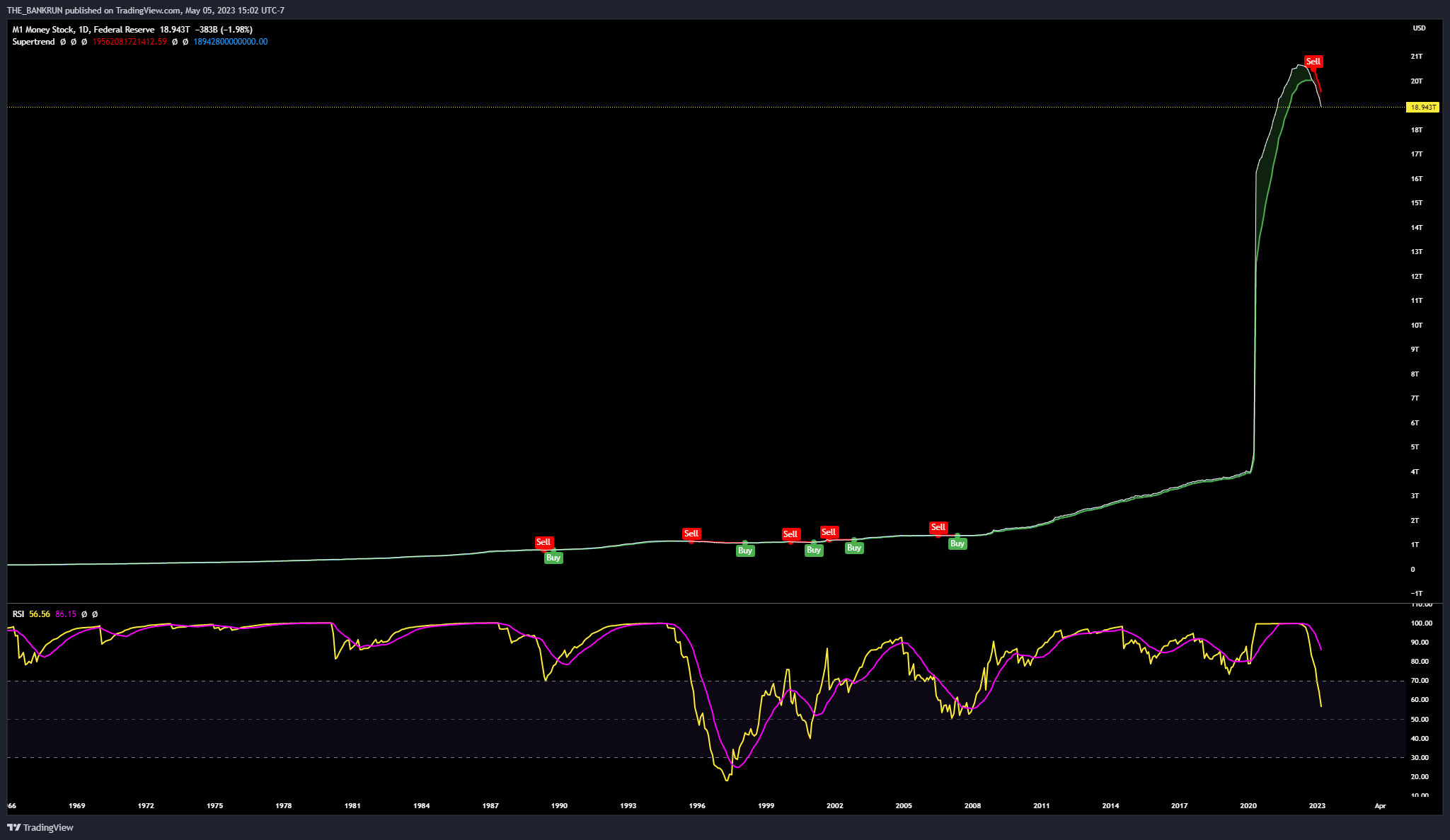Click the Sell marker near 1996

point(691,534)
